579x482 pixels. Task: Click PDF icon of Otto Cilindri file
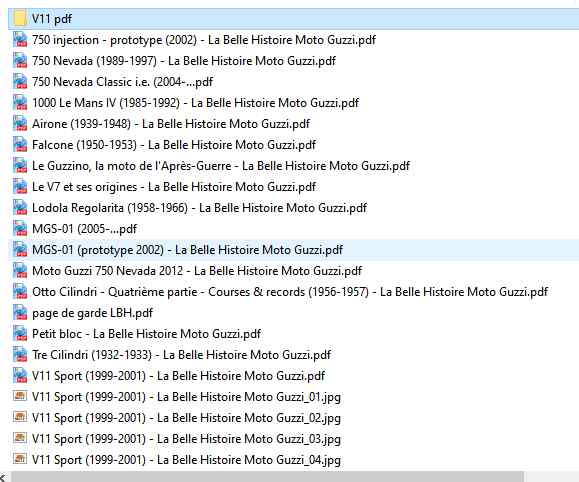(20, 292)
